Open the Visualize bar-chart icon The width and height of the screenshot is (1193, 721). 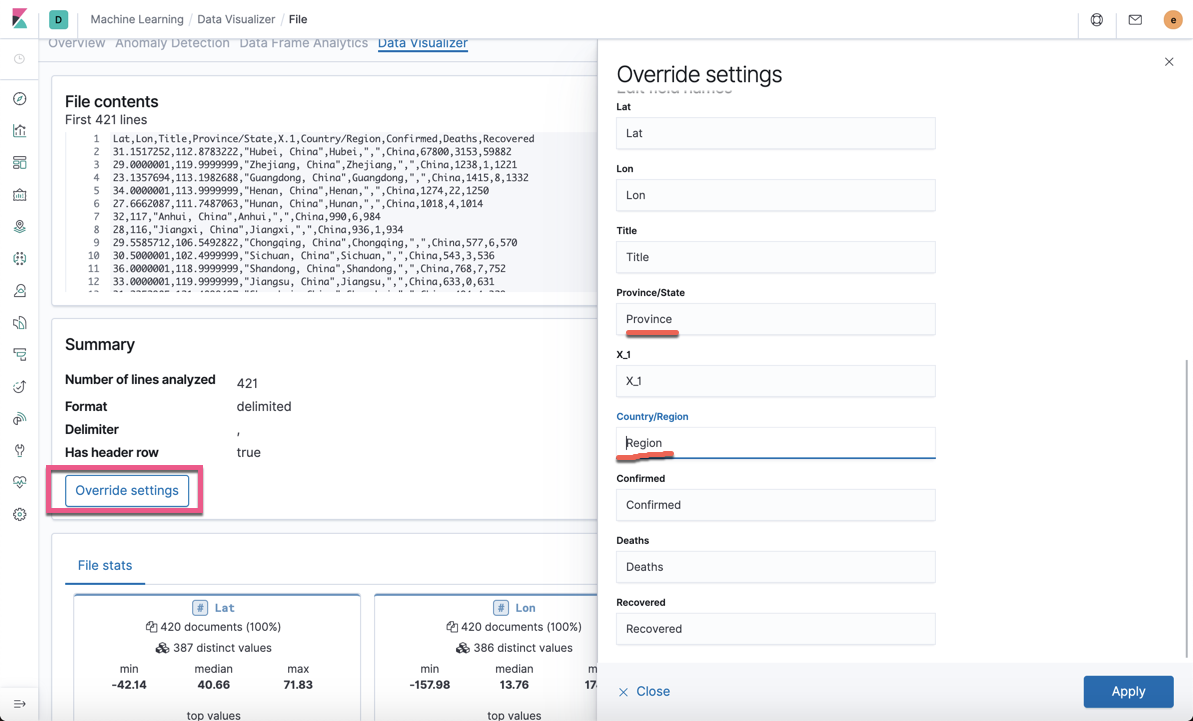coord(21,131)
